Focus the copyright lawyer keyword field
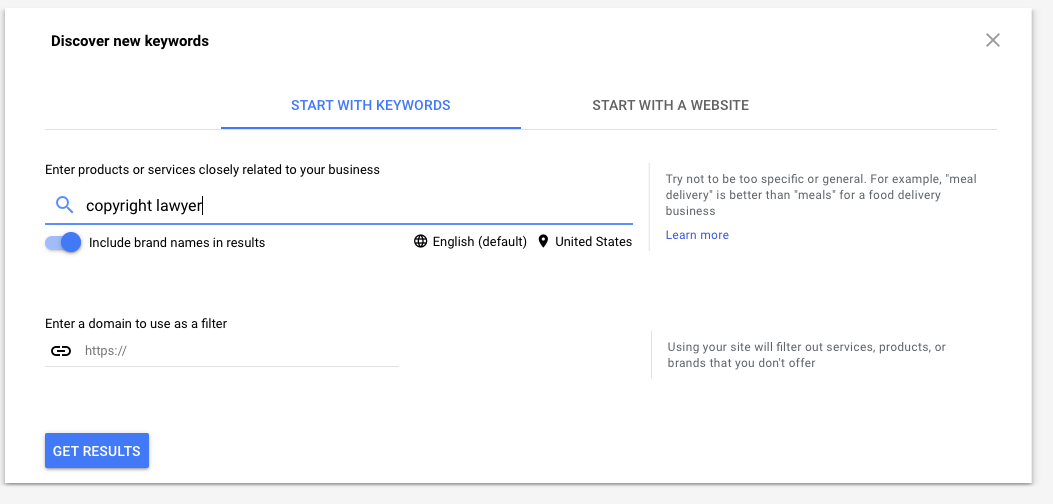 [338, 205]
